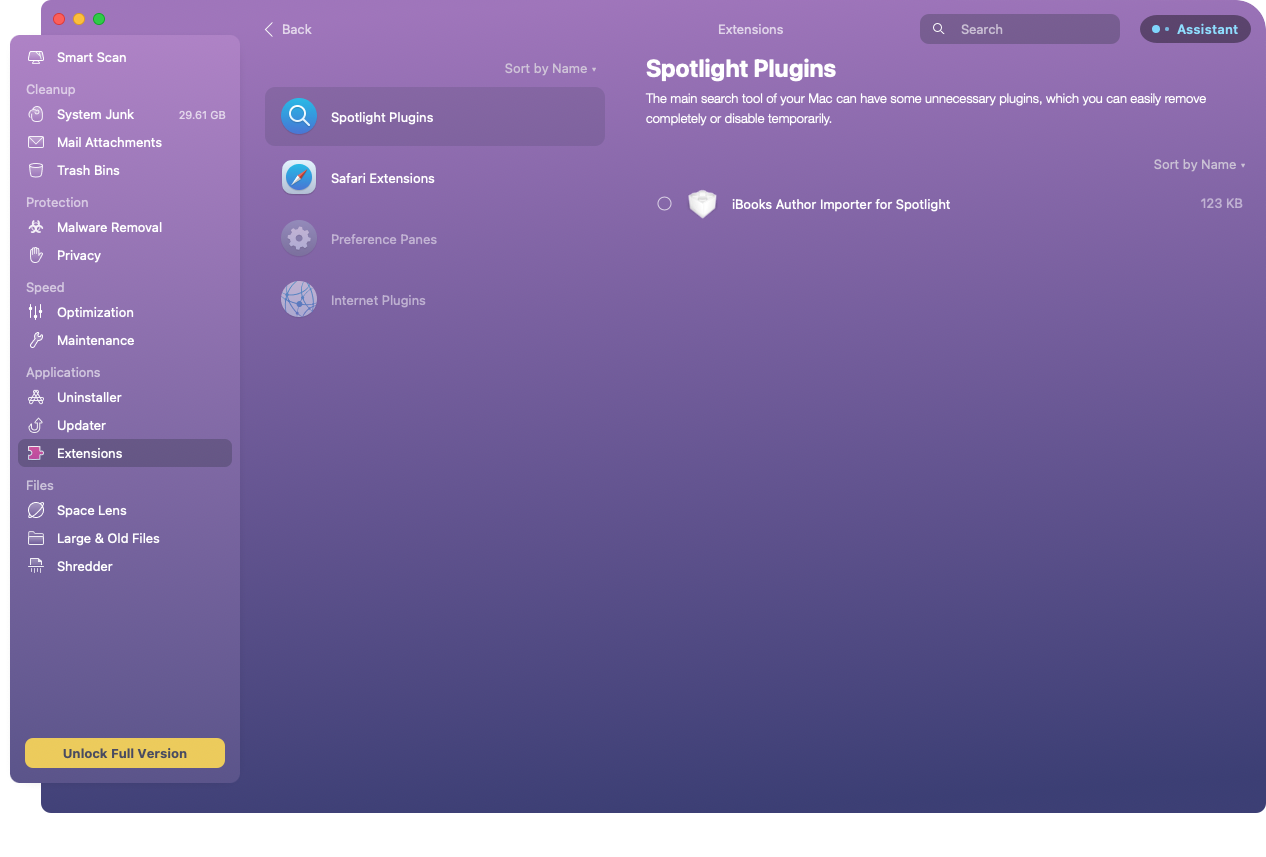
Task: Click the Preference Panes gear icon
Action: 299,239
